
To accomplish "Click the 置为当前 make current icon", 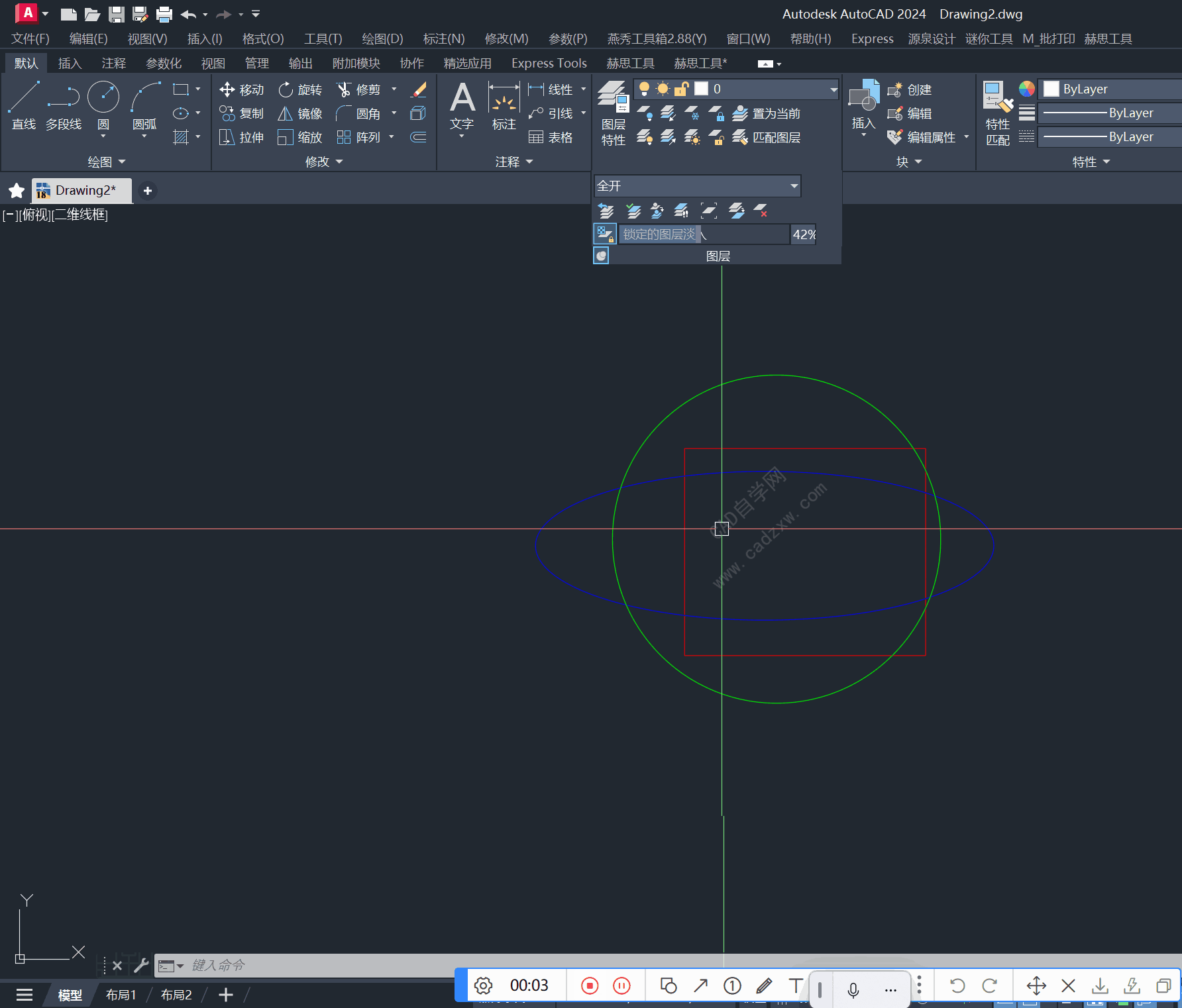I will 767,113.
